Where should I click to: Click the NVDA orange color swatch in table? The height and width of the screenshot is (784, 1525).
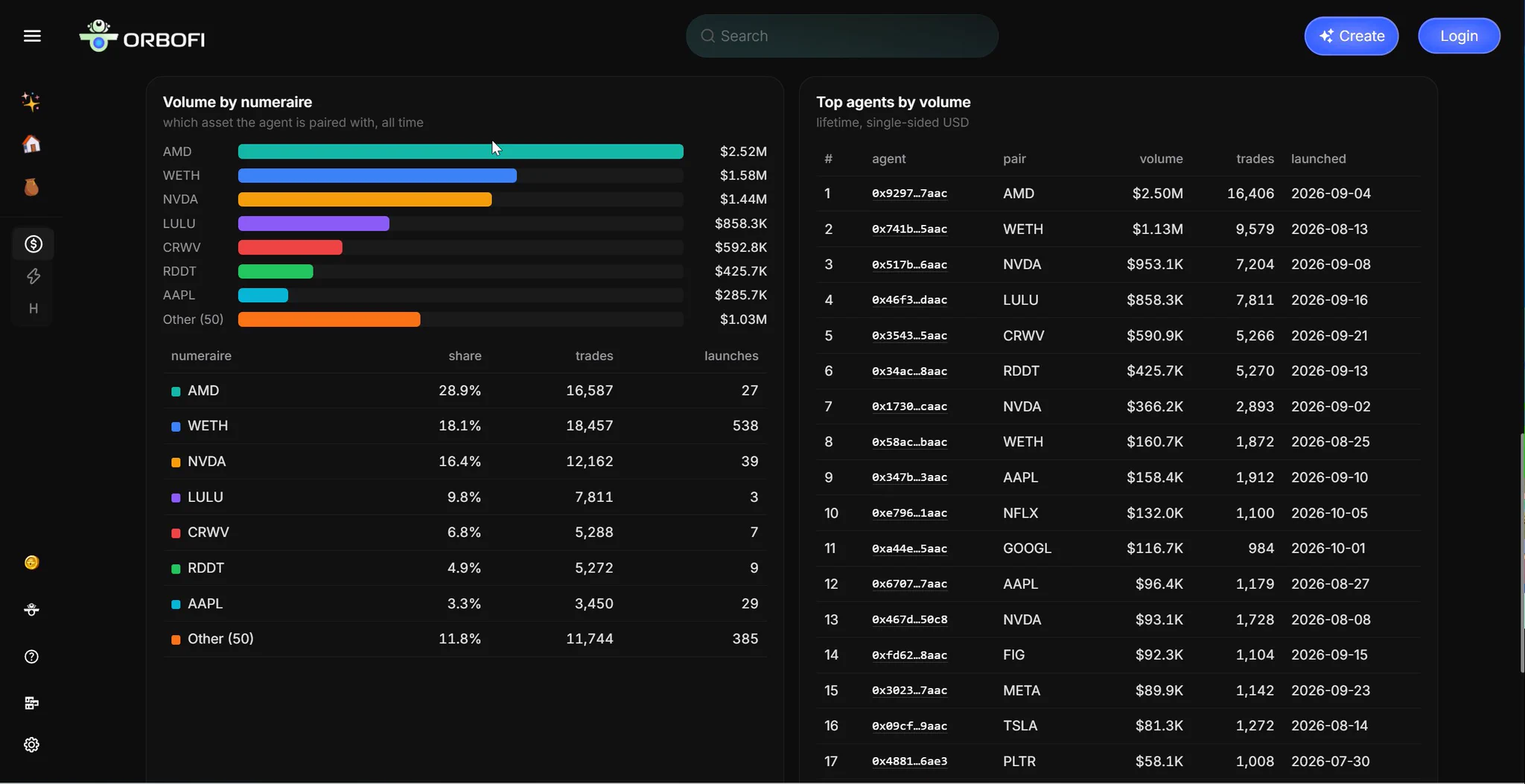click(x=176, y=462)
